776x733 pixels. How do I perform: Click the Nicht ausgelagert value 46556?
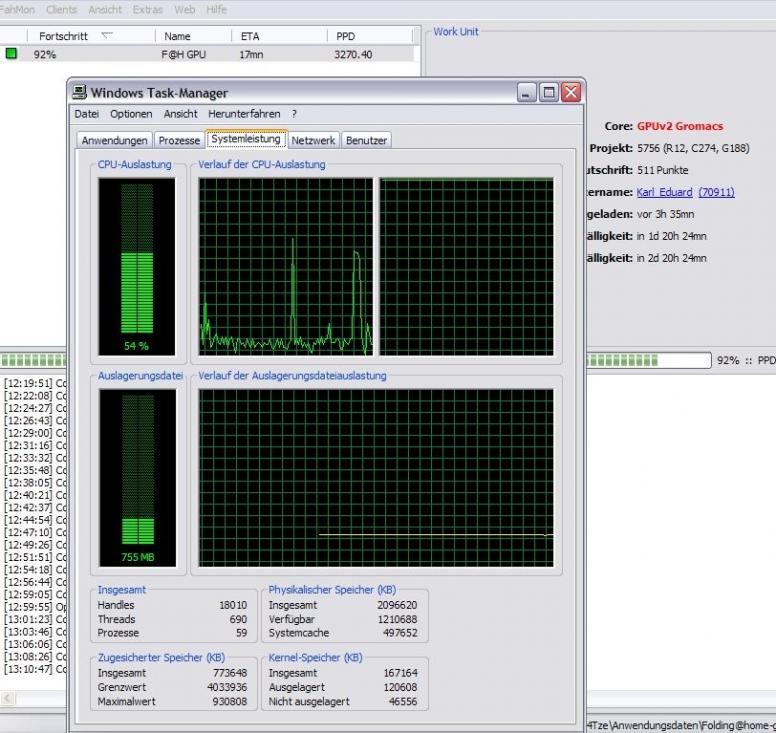click(403, 701)
